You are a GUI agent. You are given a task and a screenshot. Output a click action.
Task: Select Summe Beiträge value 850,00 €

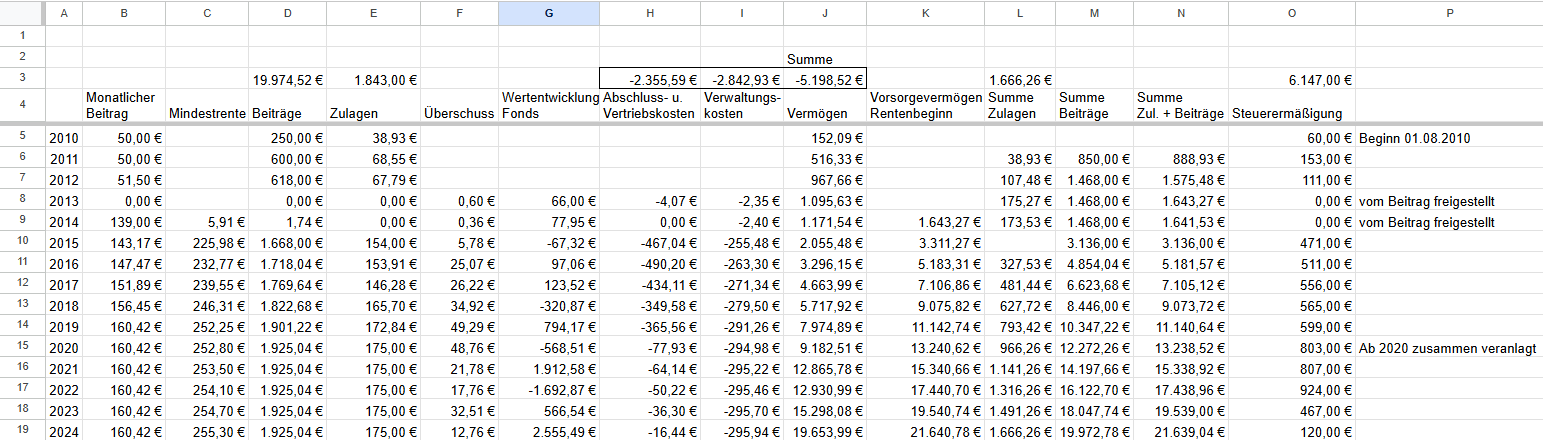tap(1094, 159)
